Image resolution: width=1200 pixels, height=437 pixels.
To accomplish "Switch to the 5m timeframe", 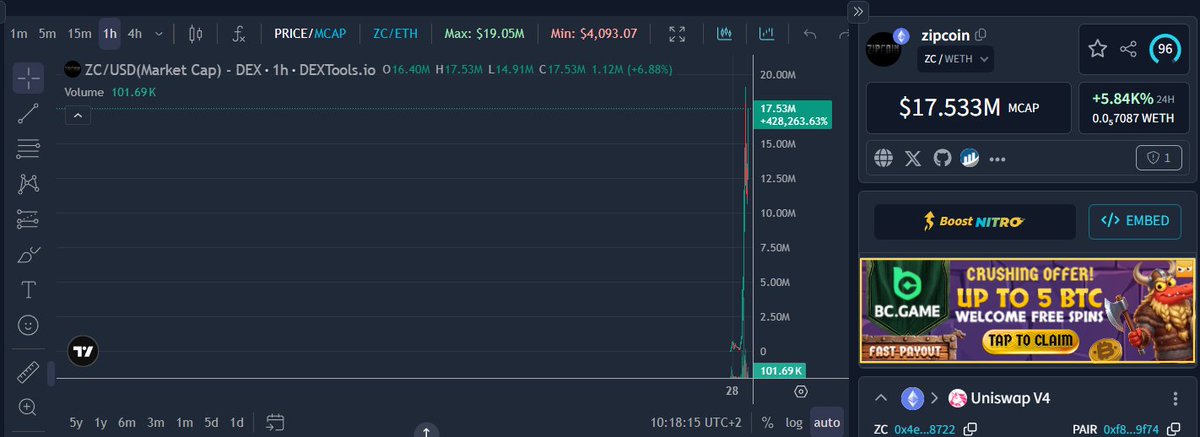I will (47, 34).
